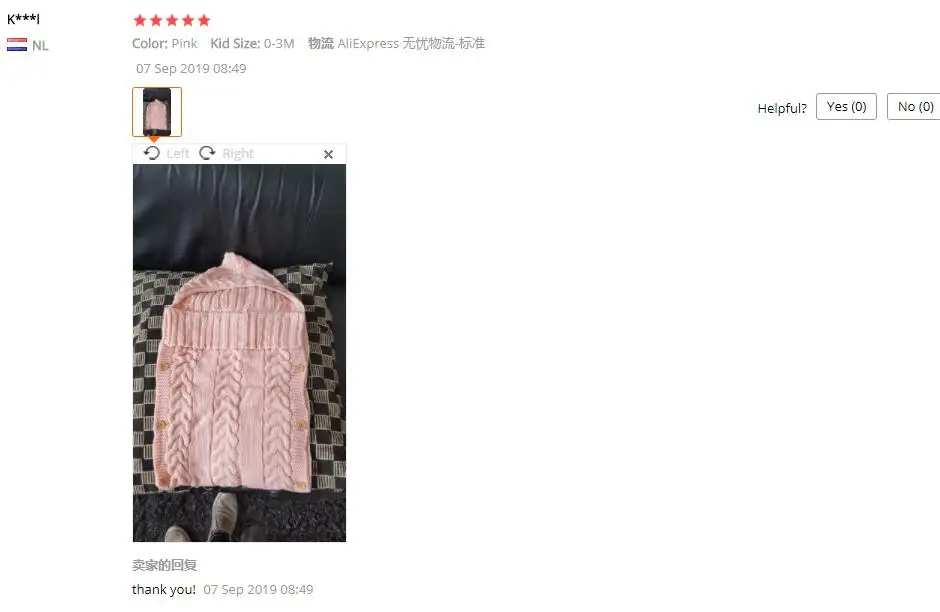Vote No (0) on review helpfulness
The height and width of the screenshot is (612, 940).
pos(914,107)
